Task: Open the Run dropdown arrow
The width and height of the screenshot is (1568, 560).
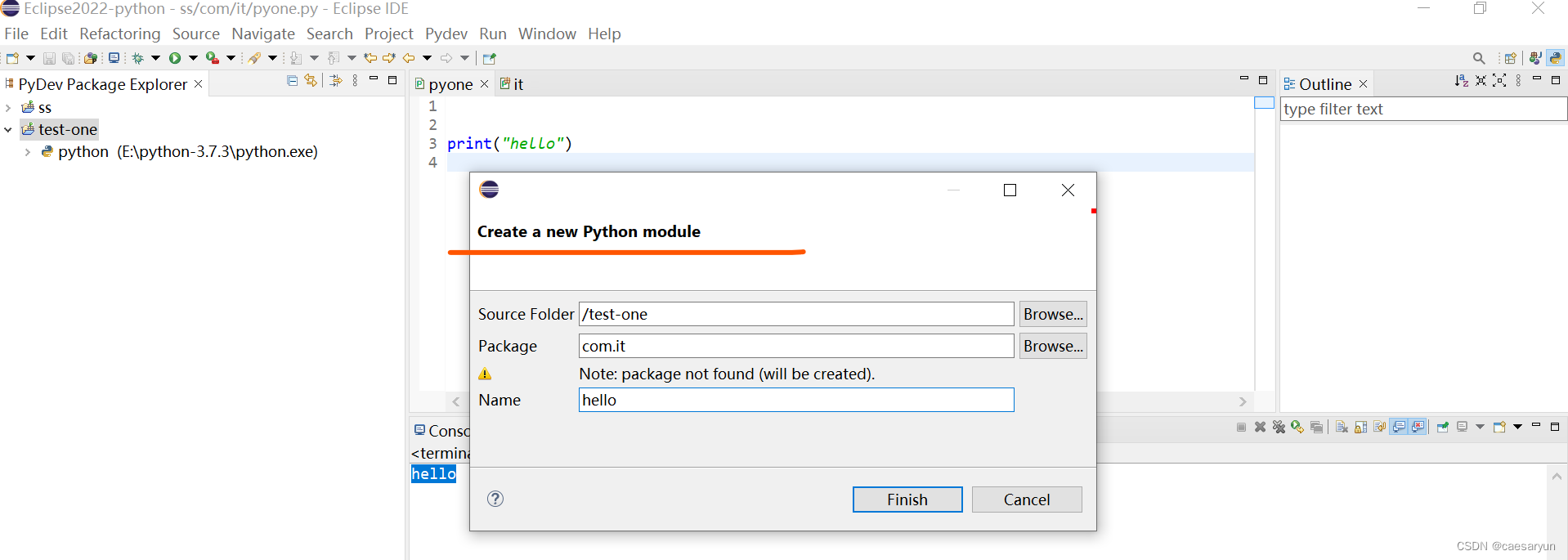Action: (x=193, y=58)
